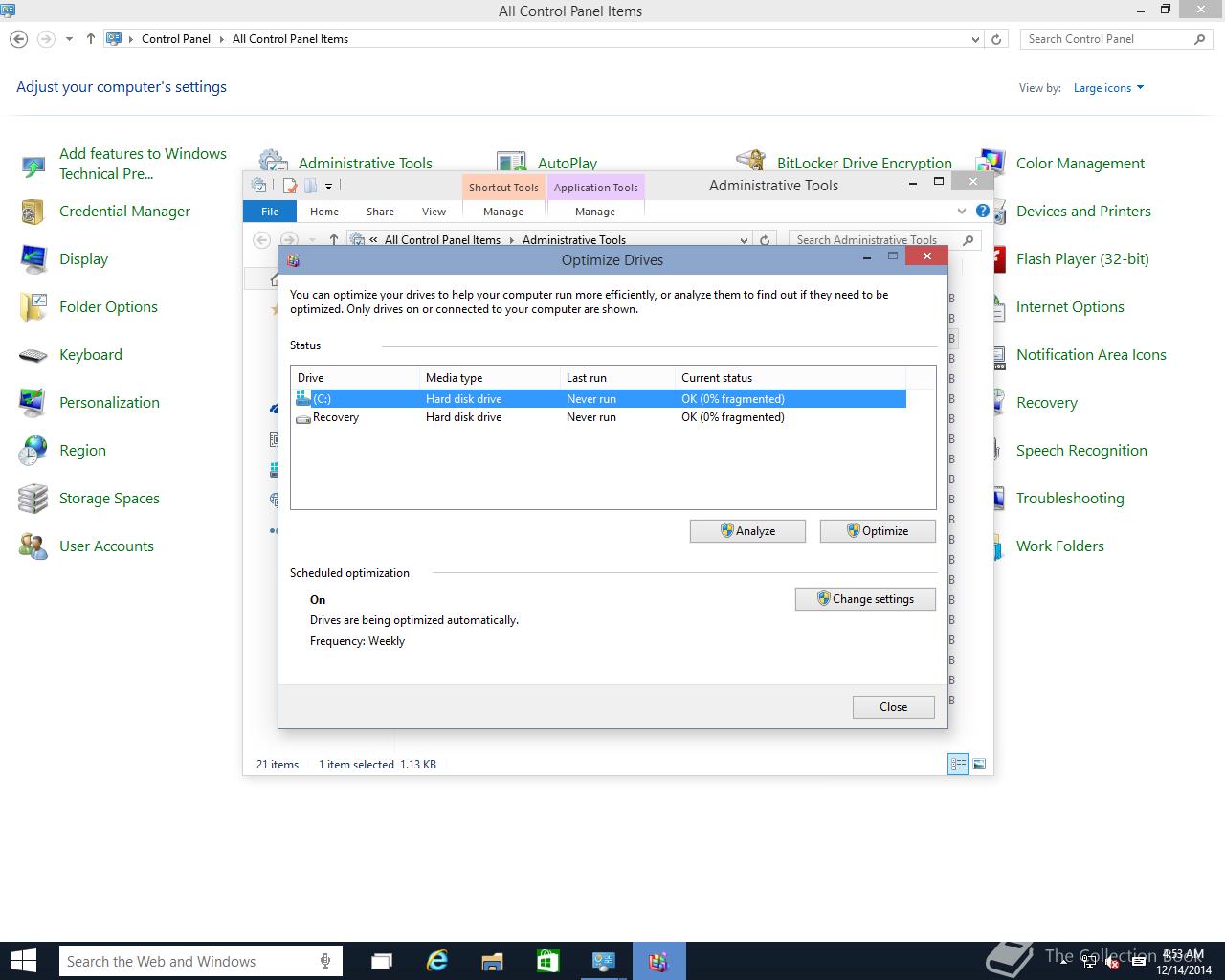Open the Personalization icon
Viewport: 1225px width, 980px height.
click(33, 403)
